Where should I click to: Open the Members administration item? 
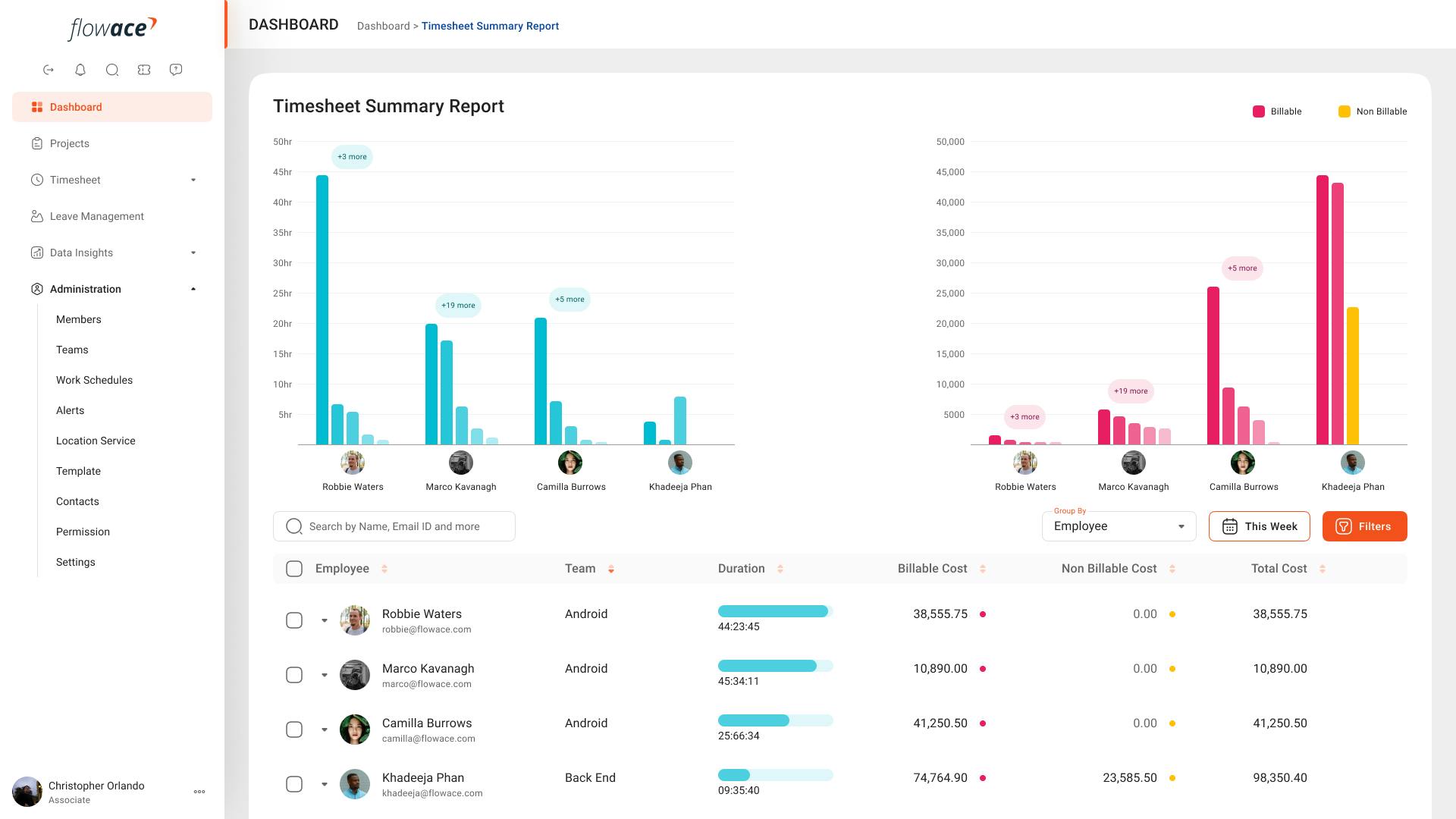(79, 319)
